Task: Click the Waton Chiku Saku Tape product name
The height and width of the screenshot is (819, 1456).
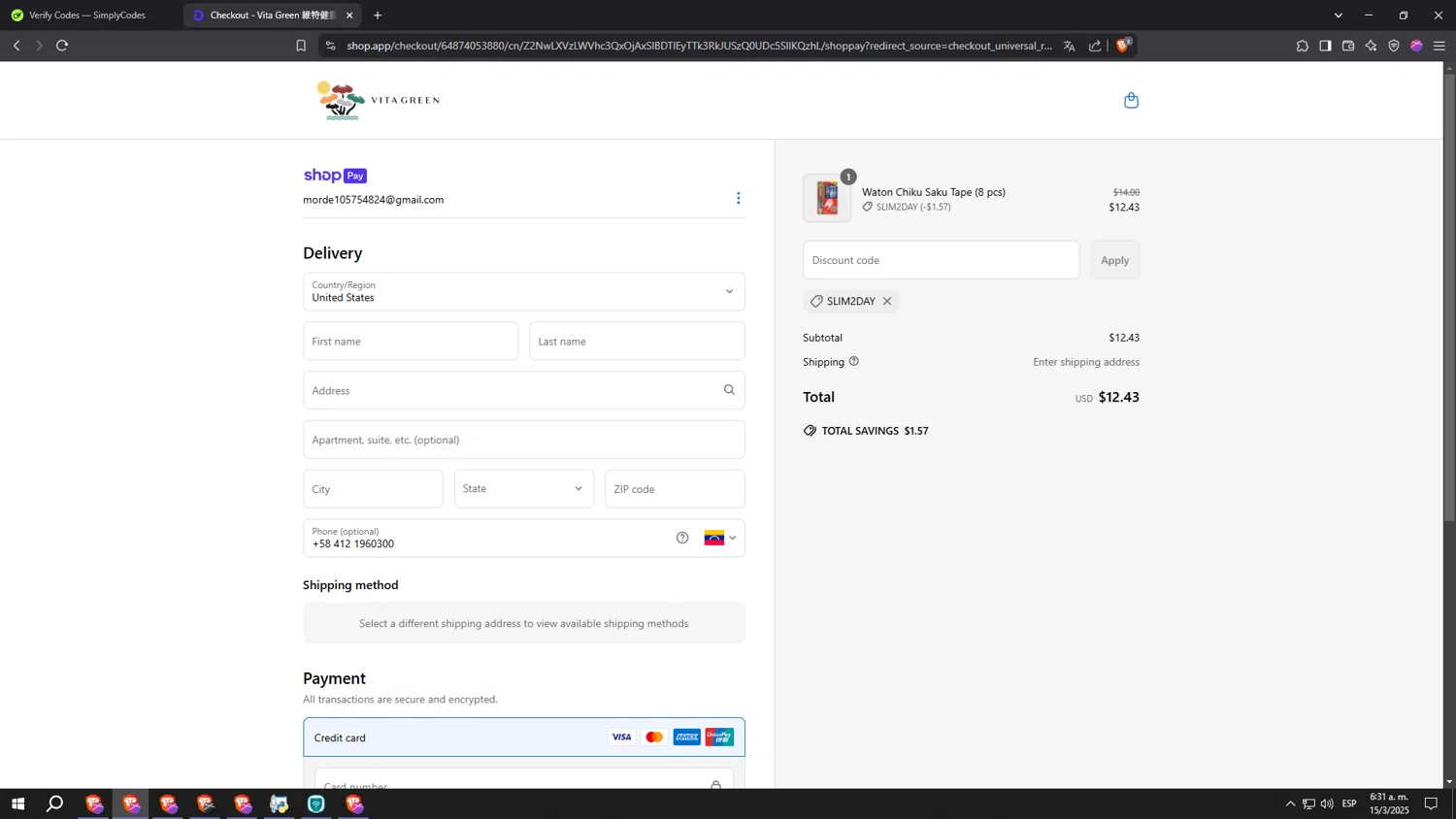Action: (934, 192)
